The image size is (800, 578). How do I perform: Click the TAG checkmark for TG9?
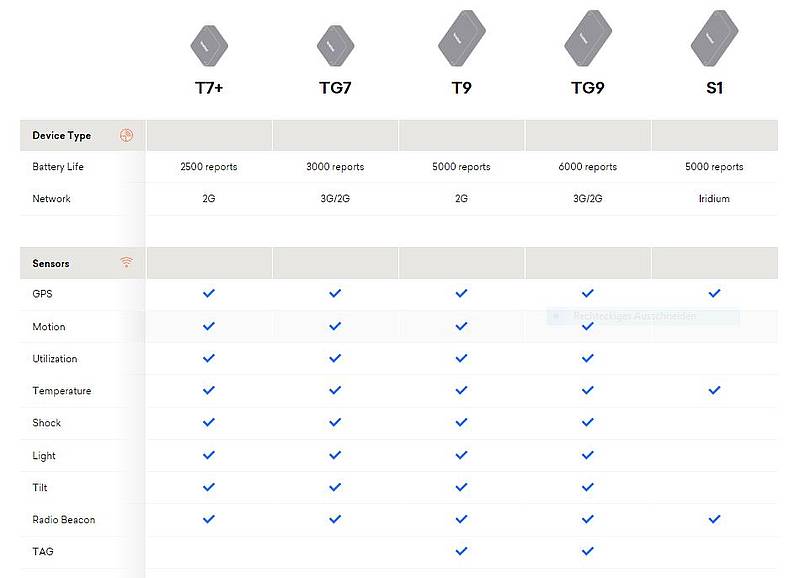587,551
